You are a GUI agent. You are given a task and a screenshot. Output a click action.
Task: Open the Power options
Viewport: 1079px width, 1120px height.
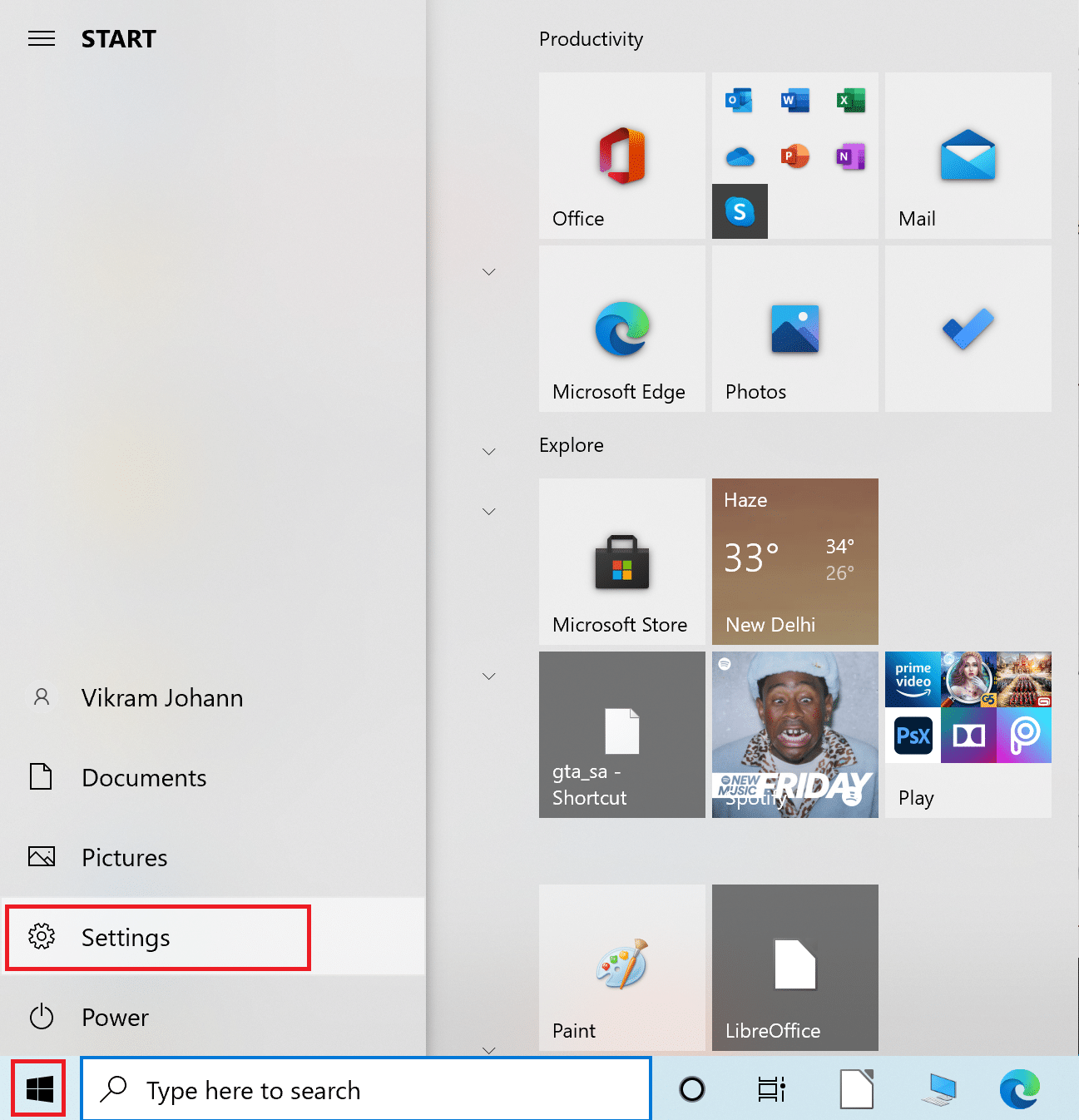[x=213, y=1017]
